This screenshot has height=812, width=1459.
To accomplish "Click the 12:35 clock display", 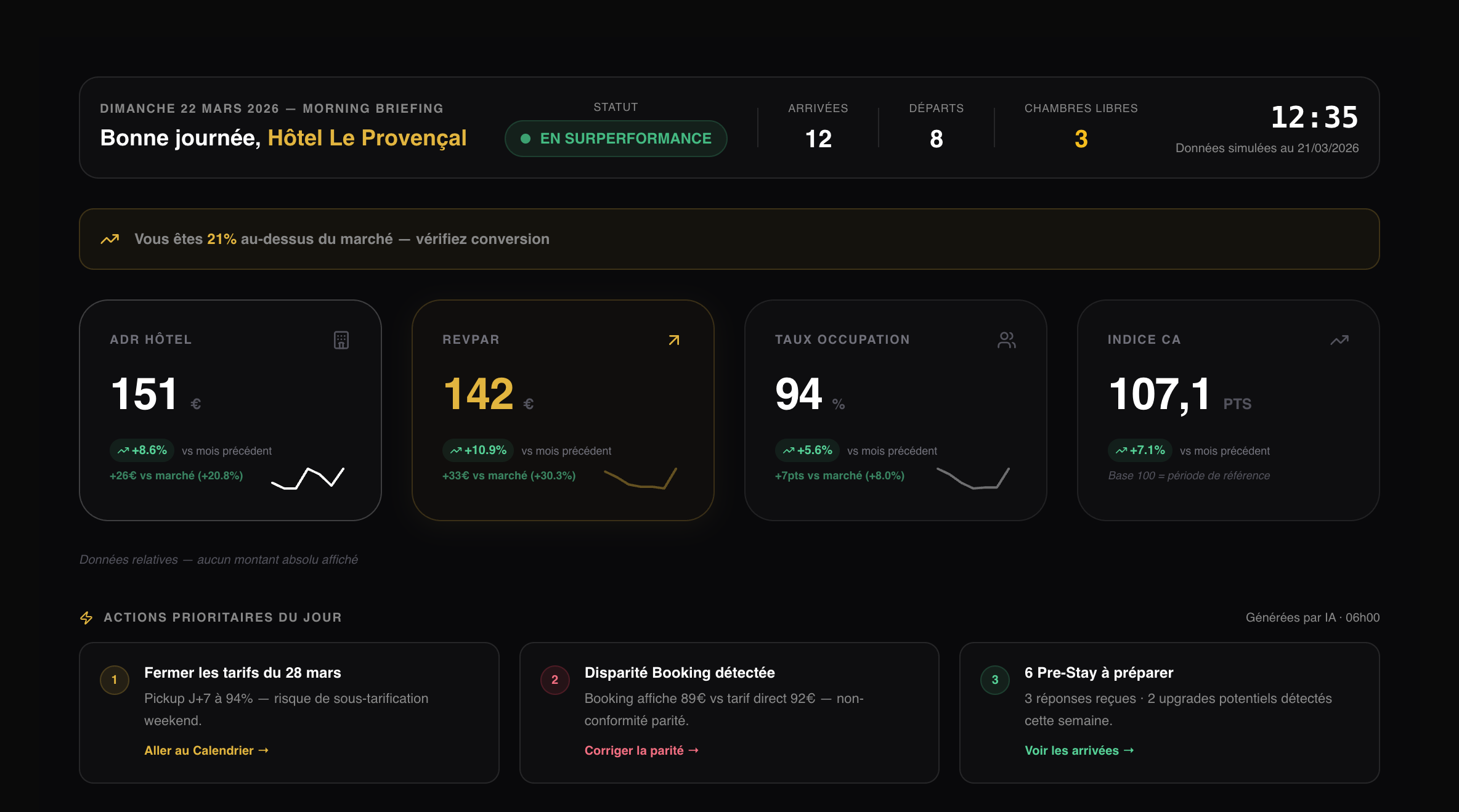I will (1315, 117).
